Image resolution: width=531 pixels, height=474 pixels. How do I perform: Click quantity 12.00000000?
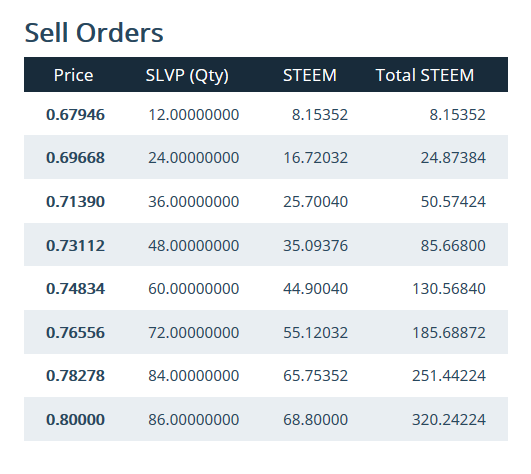click(x=194, y=114)
